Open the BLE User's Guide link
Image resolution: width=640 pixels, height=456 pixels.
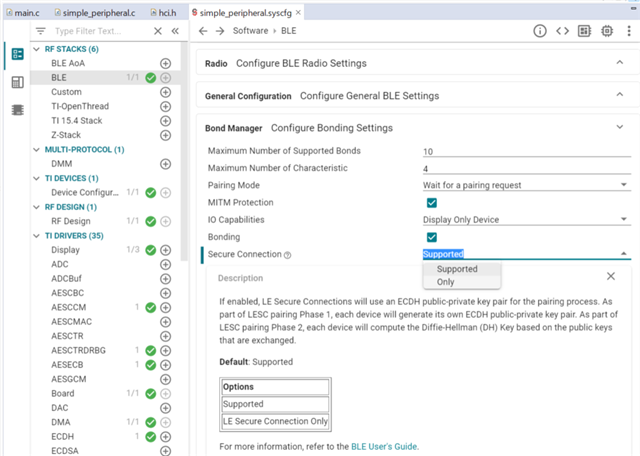pos(384,446)
